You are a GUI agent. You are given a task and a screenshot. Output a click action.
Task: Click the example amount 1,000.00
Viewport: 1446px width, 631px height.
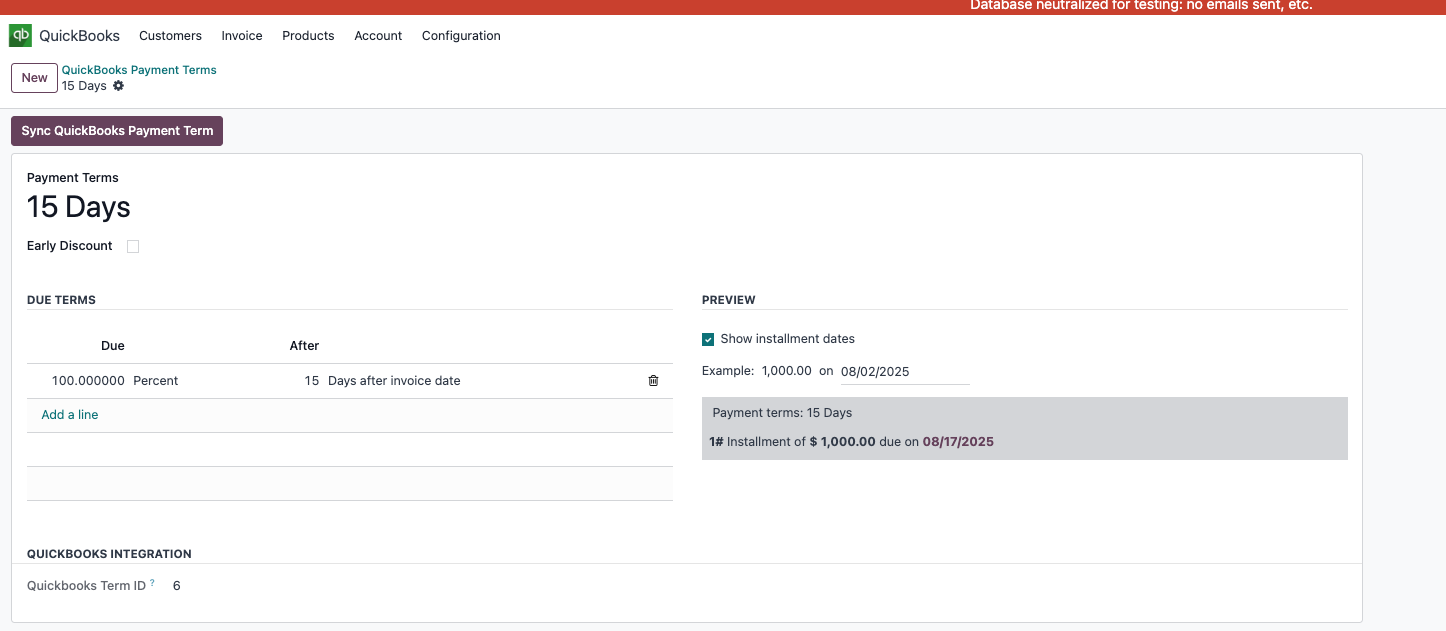pos(787,371)
